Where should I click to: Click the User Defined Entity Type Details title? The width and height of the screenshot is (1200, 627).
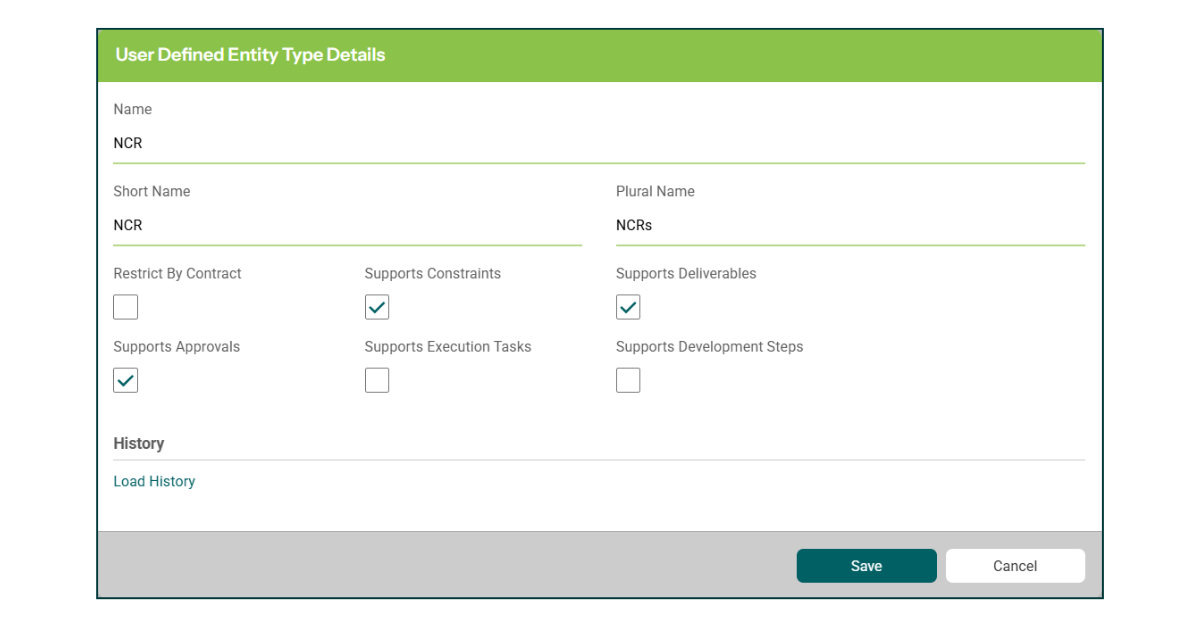(x=250, y=55)
